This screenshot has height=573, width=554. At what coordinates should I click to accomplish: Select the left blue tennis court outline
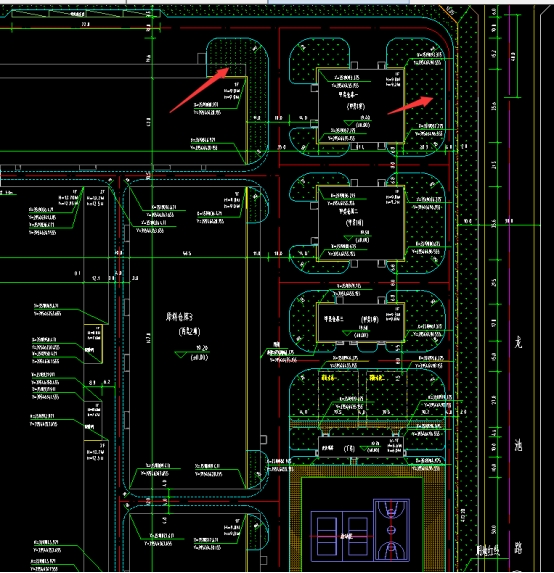326,536
